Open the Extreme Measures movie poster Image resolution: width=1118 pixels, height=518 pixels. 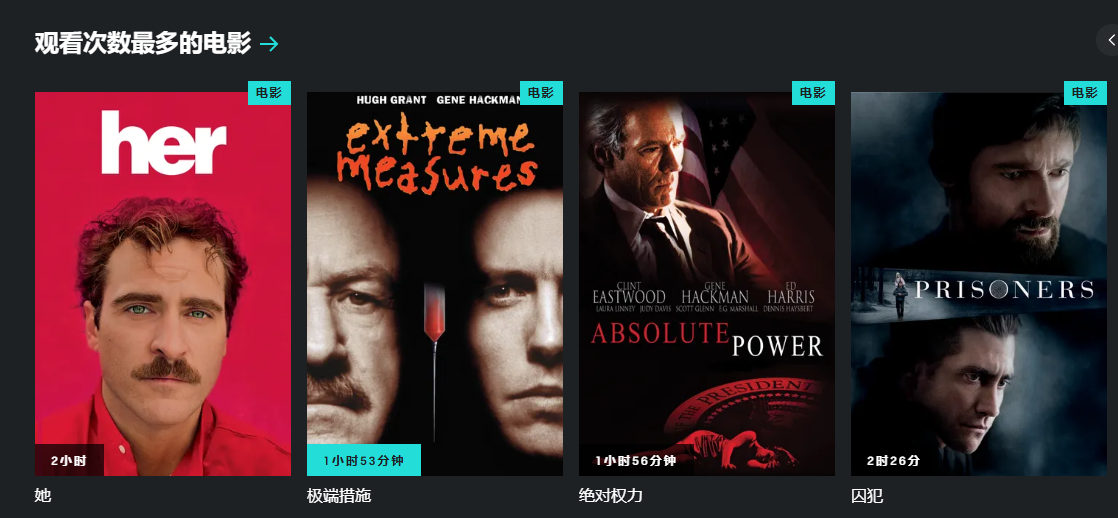tap(435, 284)
